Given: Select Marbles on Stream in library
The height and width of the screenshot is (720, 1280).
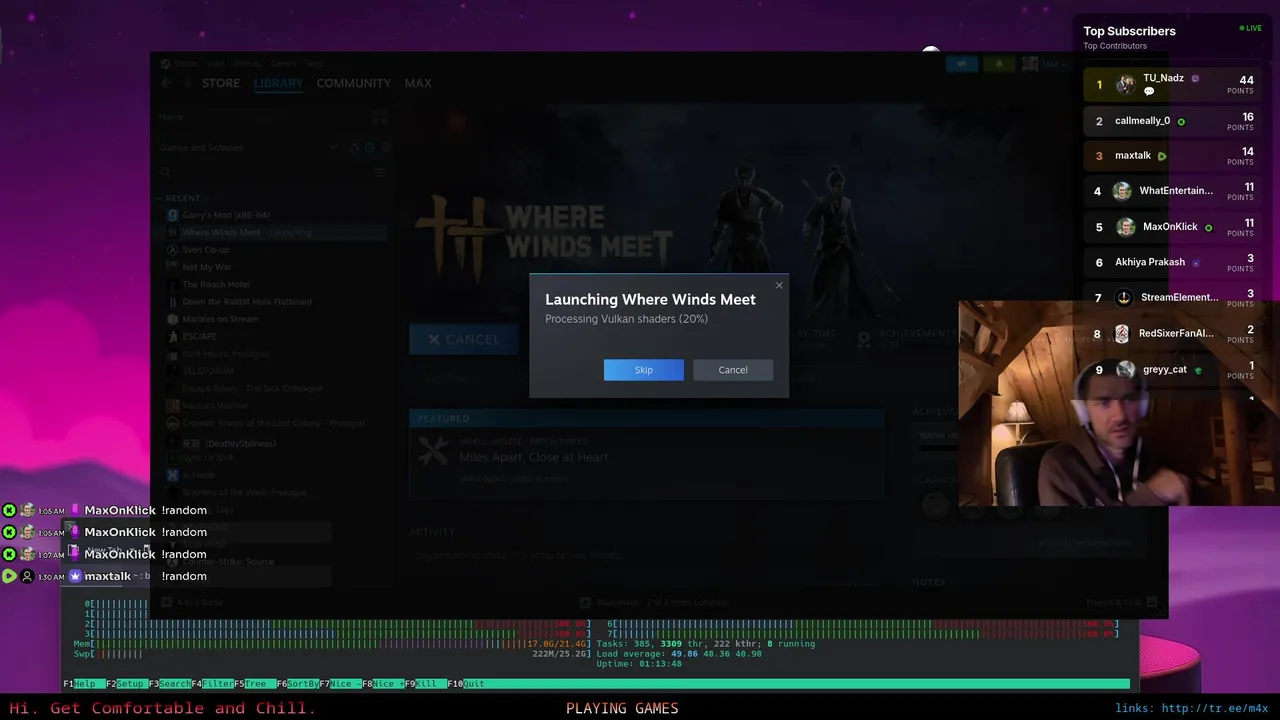Looking at the screenshot, I should 220,319.
